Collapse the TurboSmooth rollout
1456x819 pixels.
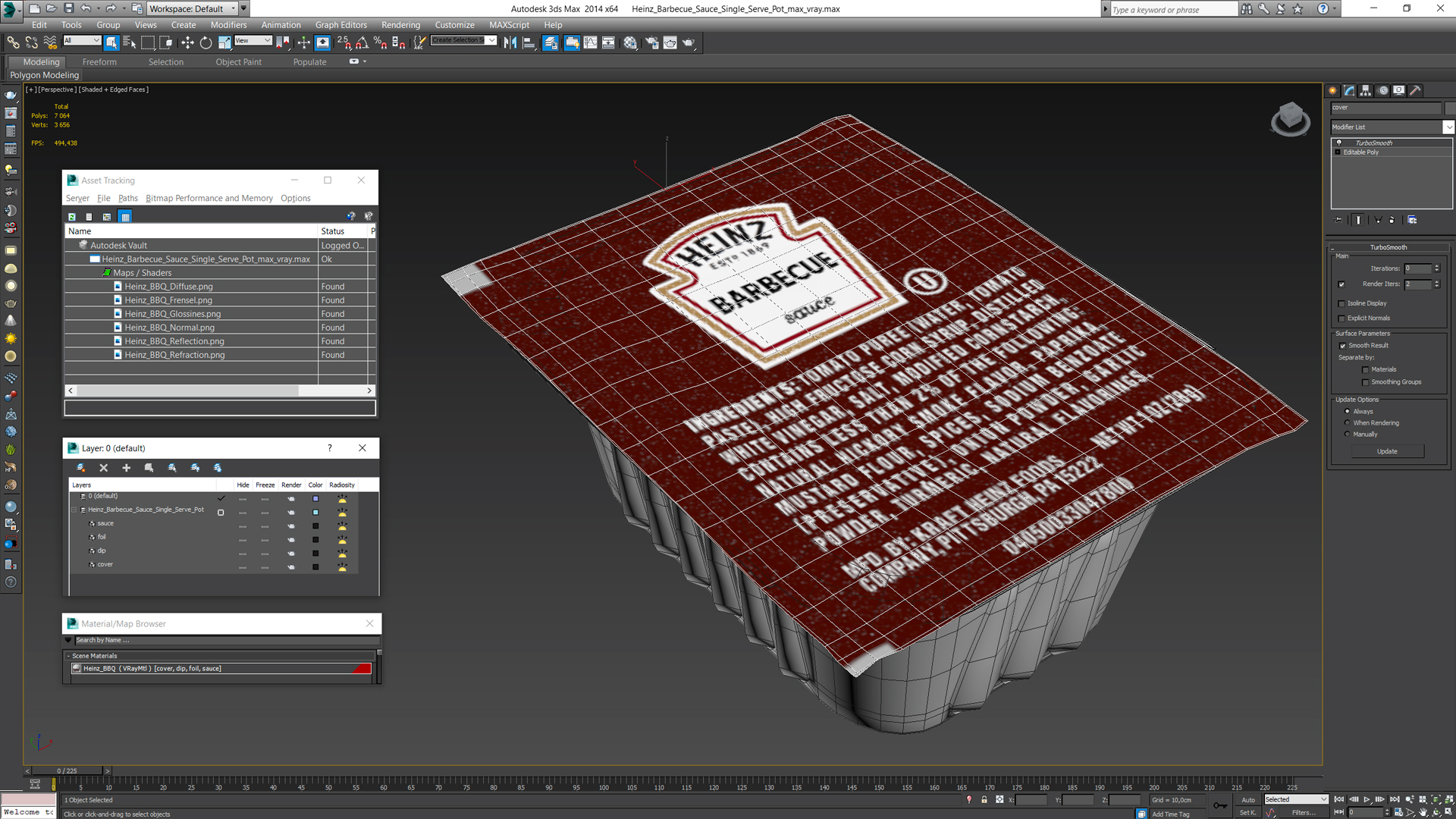1388,247
